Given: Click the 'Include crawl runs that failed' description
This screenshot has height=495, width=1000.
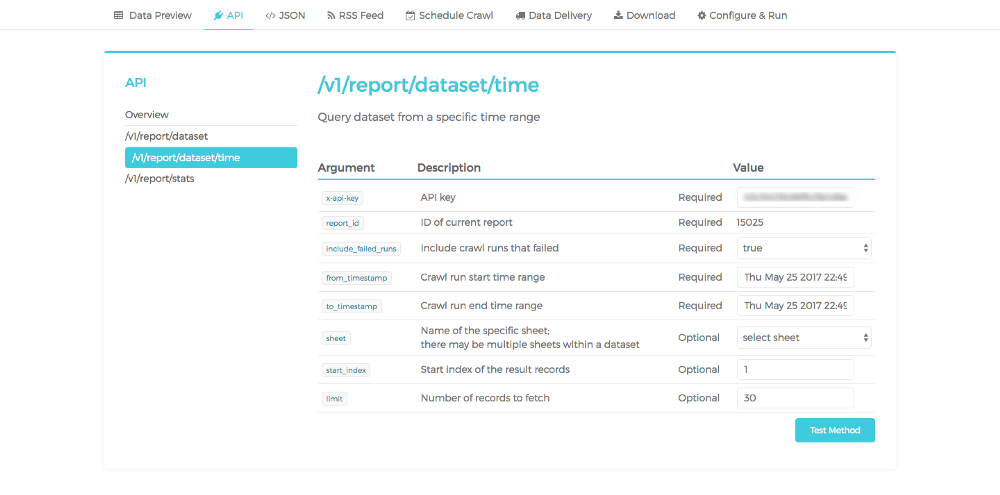Looking at the screenshot, I should (x=490, y=248).
